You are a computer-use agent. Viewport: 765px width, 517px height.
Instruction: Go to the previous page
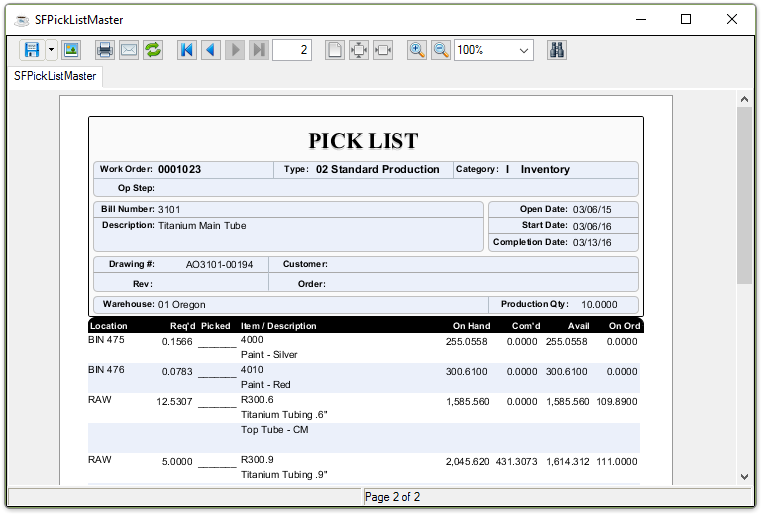point(210,50)
